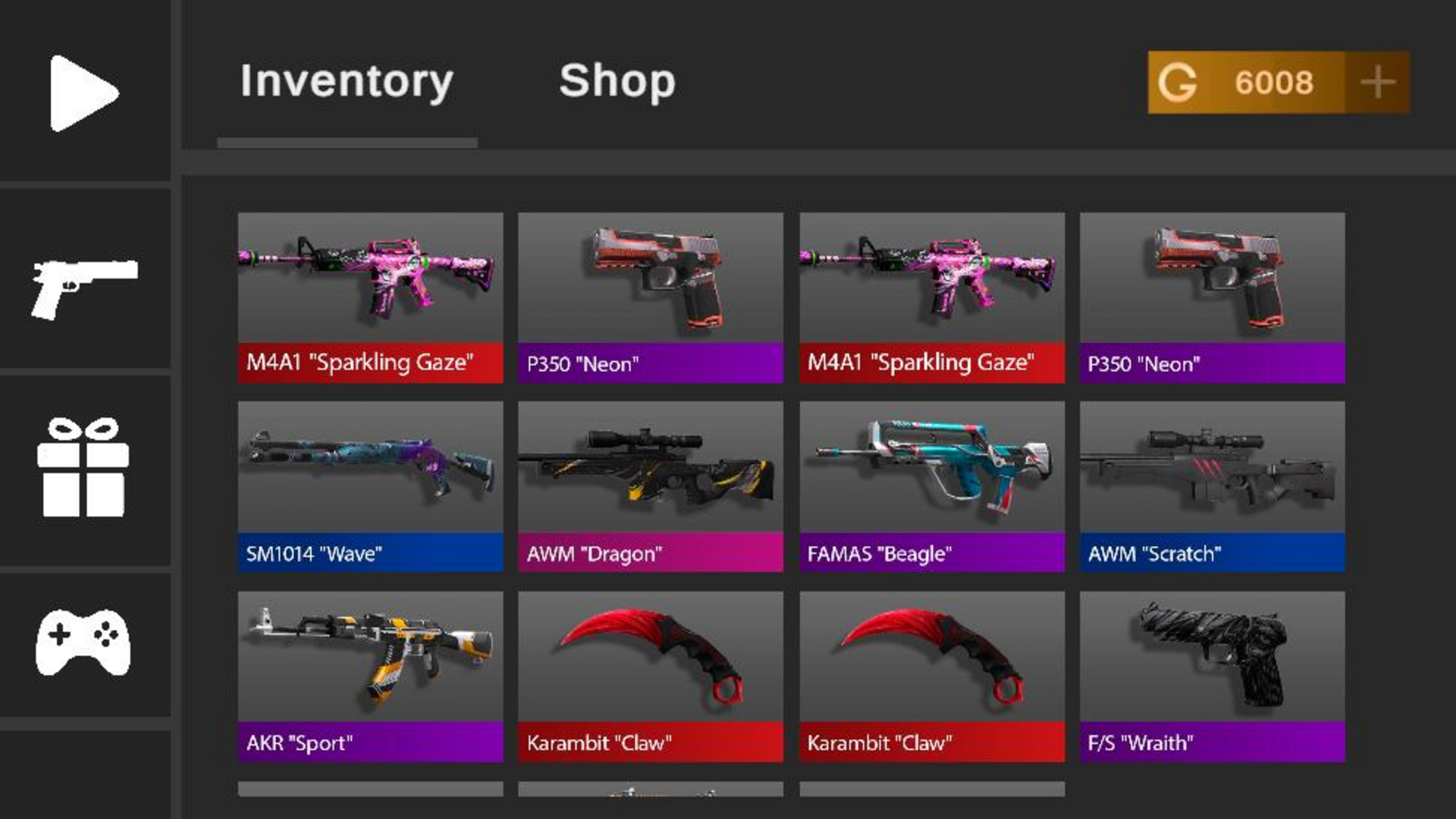
Task: Click the gold G currency icon
Action: tap(1177, 83)
